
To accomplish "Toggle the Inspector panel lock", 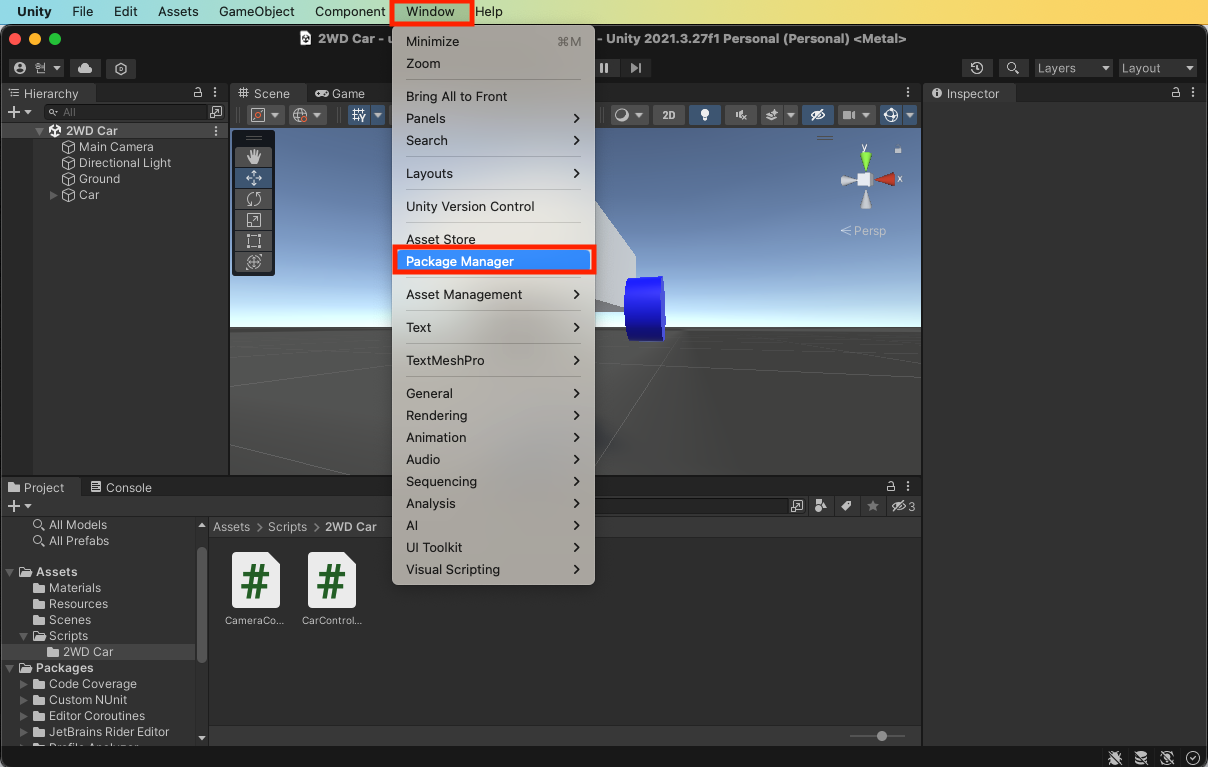I will tap(1177, 92).
